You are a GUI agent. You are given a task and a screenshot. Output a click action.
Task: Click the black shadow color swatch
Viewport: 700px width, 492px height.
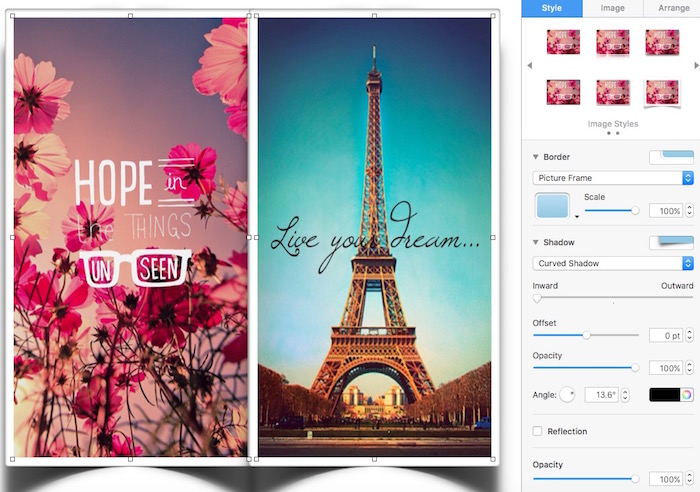click(x=663, y=395)
